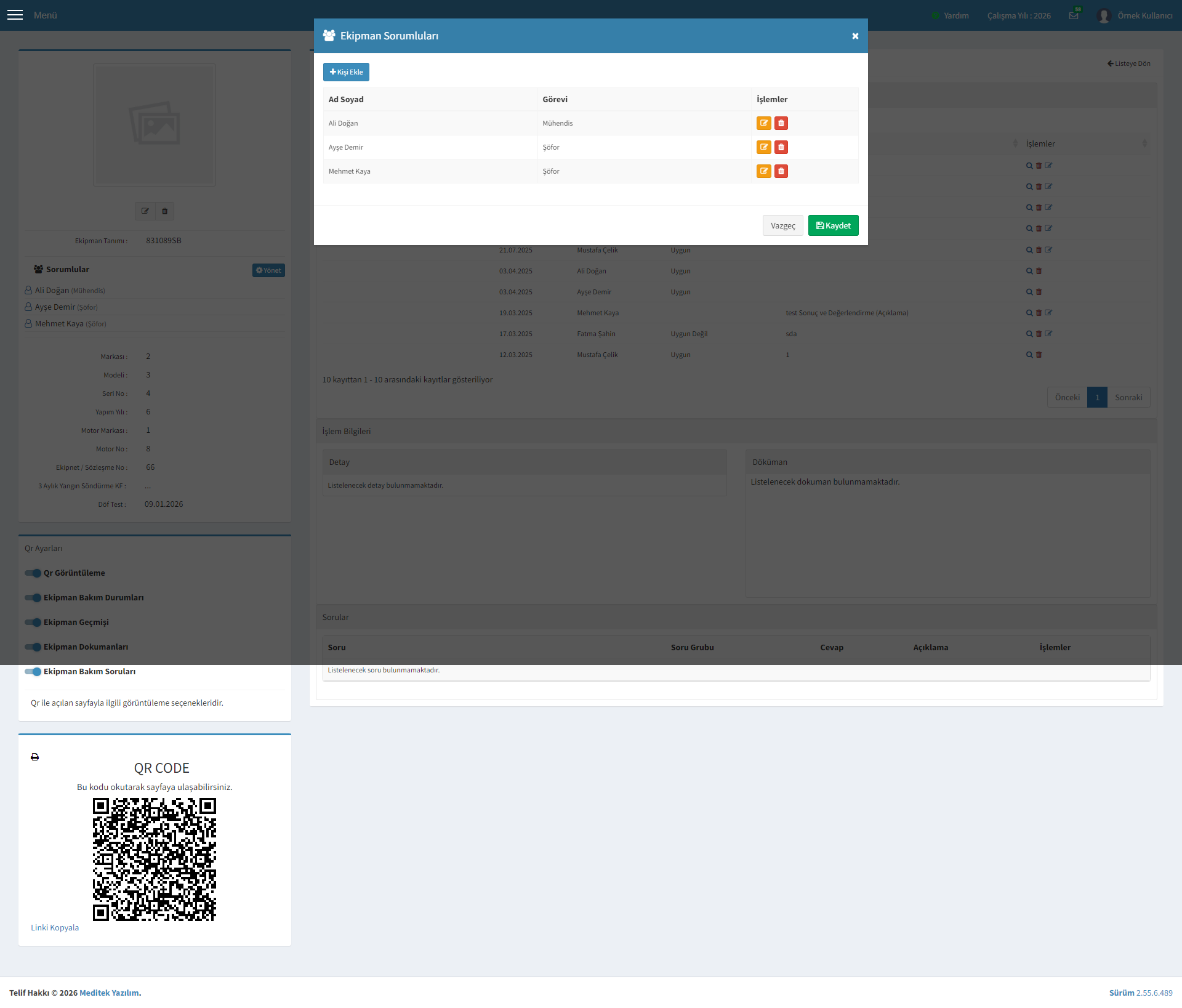Copy link with Linki Kopyala
Viewport: 1182px width, 1008px height.
coord(55,927)
